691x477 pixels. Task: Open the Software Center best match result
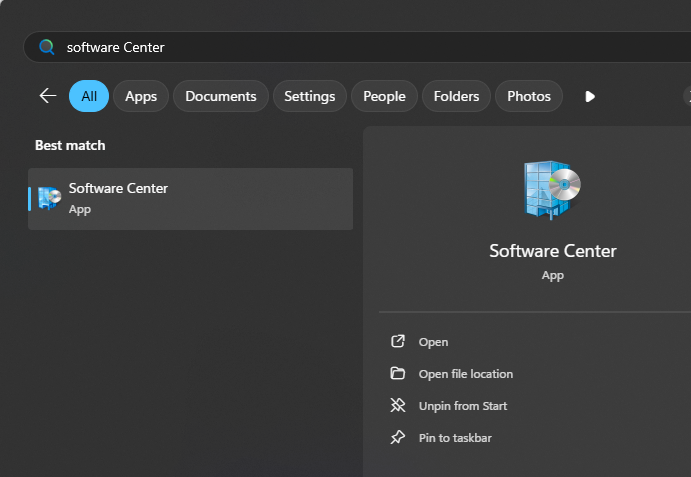(x=190, y=199)
